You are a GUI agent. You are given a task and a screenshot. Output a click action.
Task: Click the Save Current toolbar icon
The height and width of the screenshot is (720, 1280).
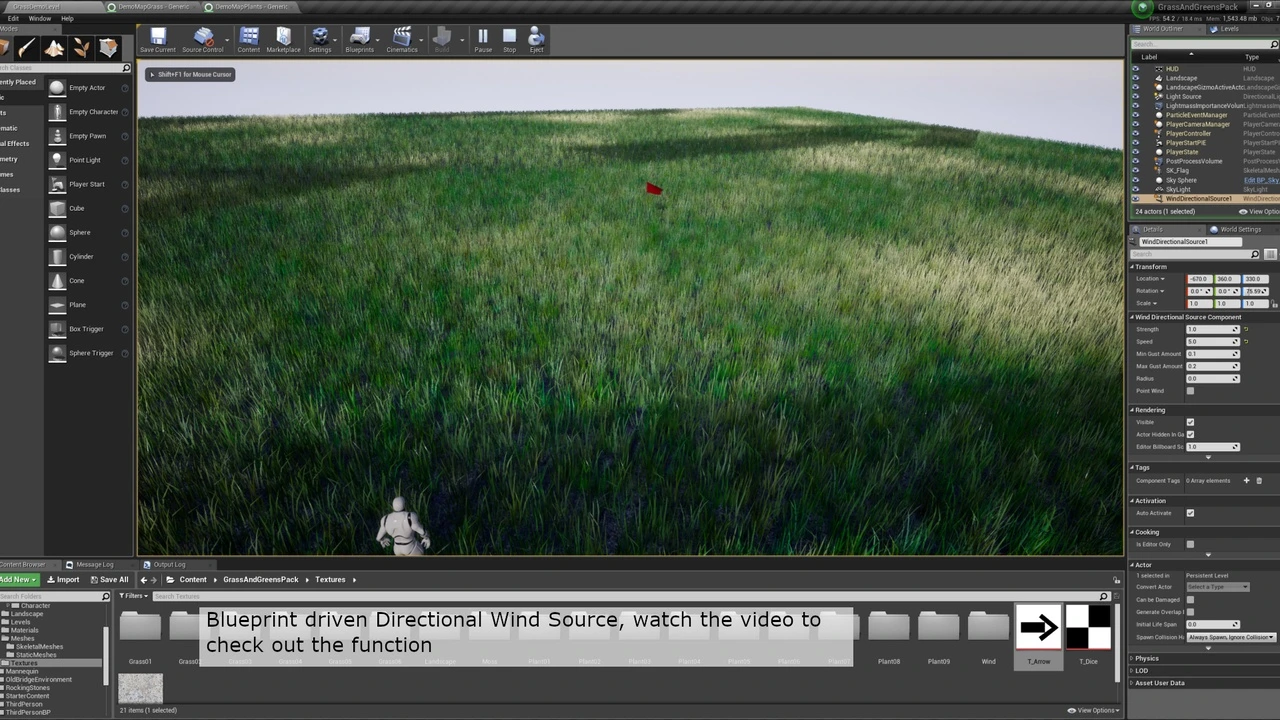[157, 40]
